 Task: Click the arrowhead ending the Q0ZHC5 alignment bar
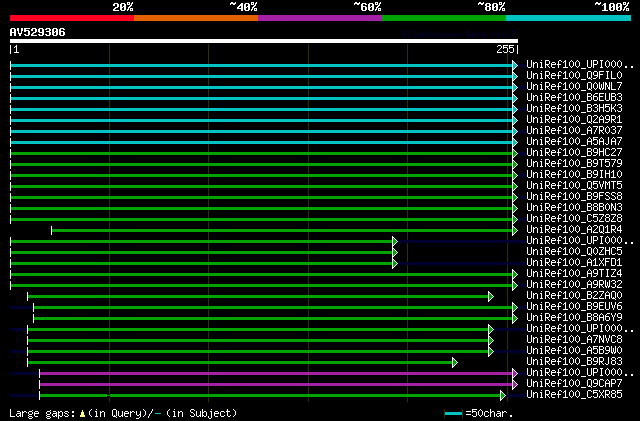395,252
